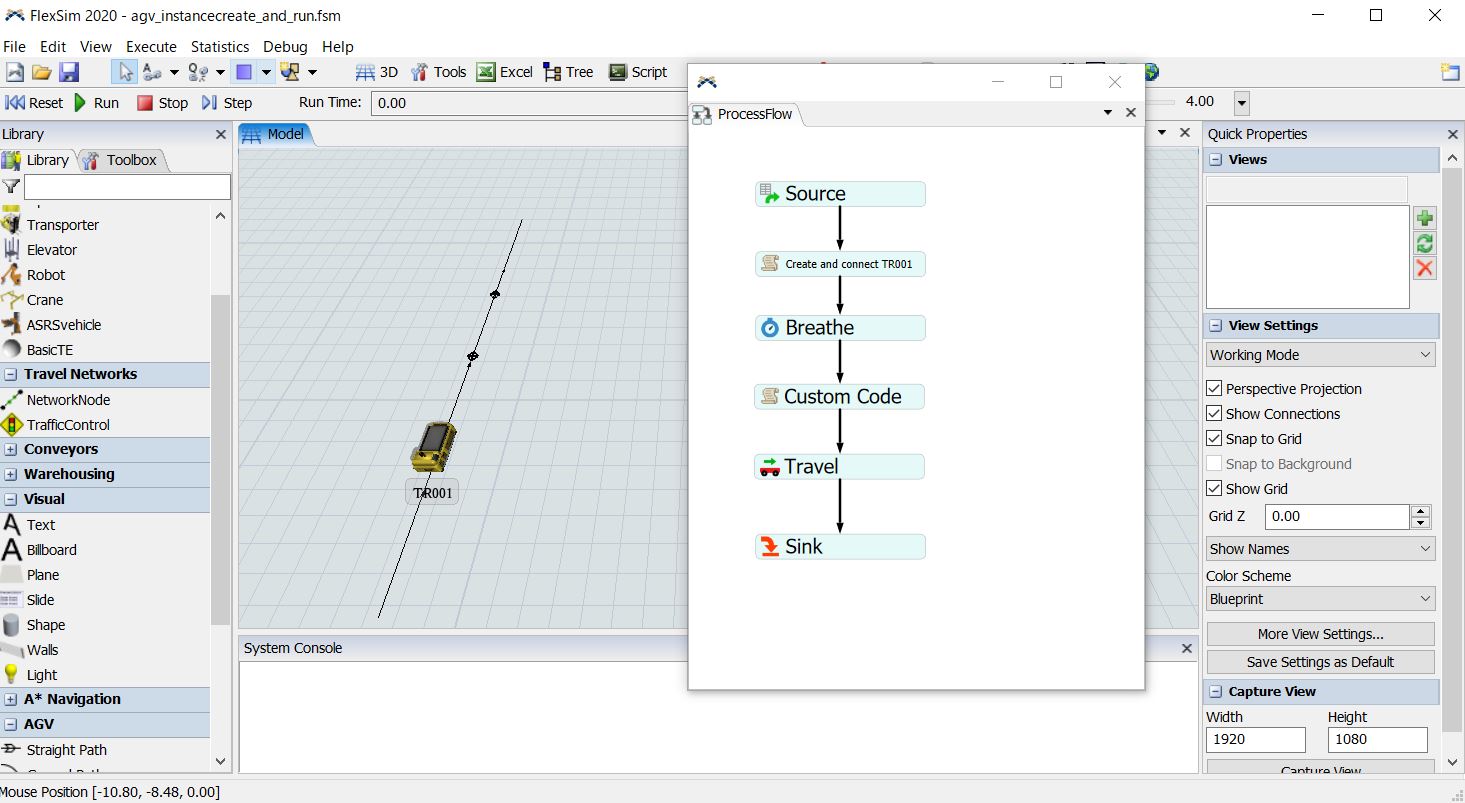Open the Color Scheme Blueprint dropdown
Image resolution: width=1465 pixels, height=803 pixels.
1320,599
